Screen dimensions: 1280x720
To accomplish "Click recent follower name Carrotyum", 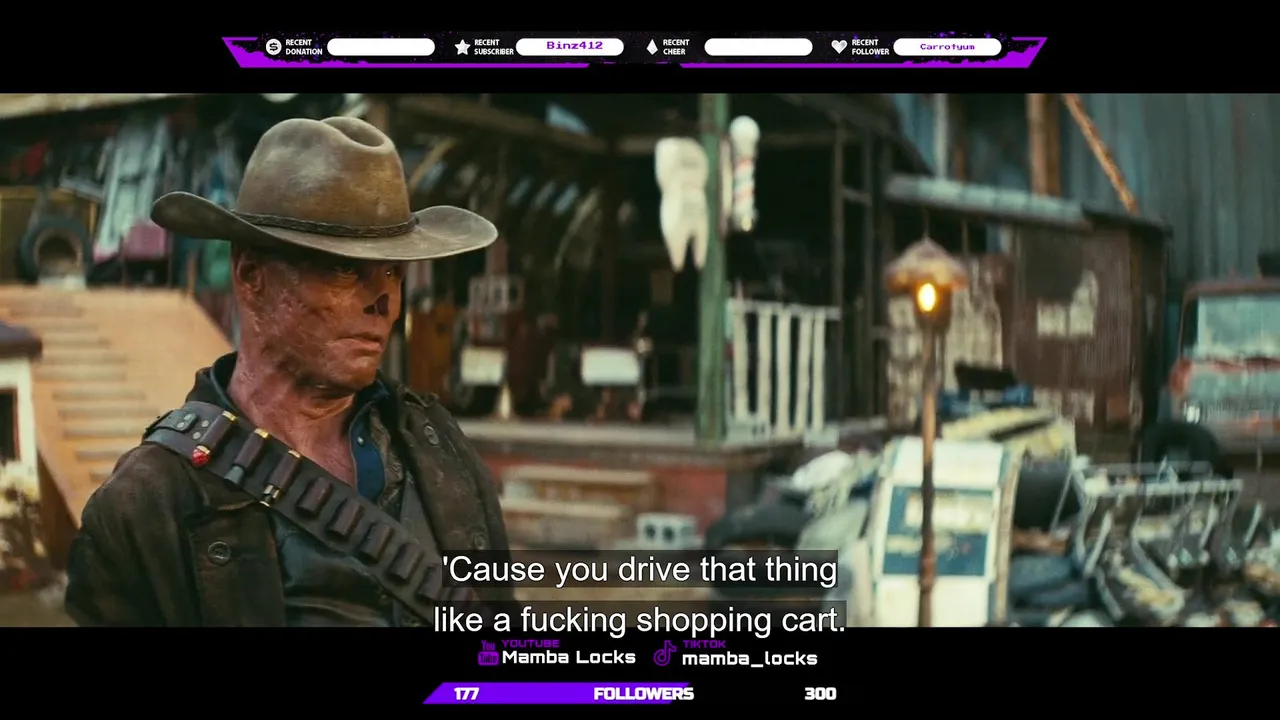I will [x=947, y=47].
